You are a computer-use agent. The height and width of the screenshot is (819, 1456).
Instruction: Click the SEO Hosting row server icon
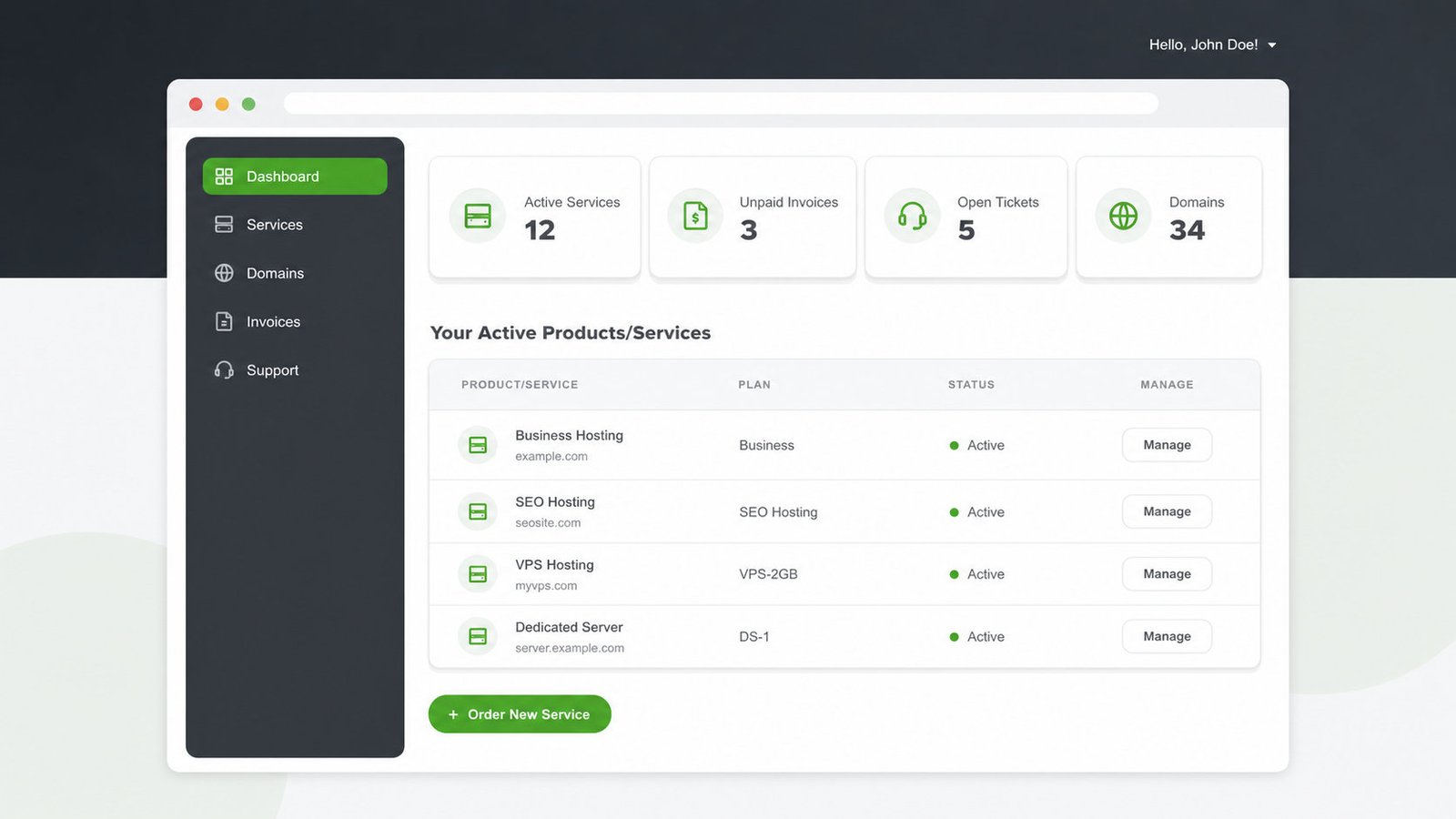(x=478, y=511)
